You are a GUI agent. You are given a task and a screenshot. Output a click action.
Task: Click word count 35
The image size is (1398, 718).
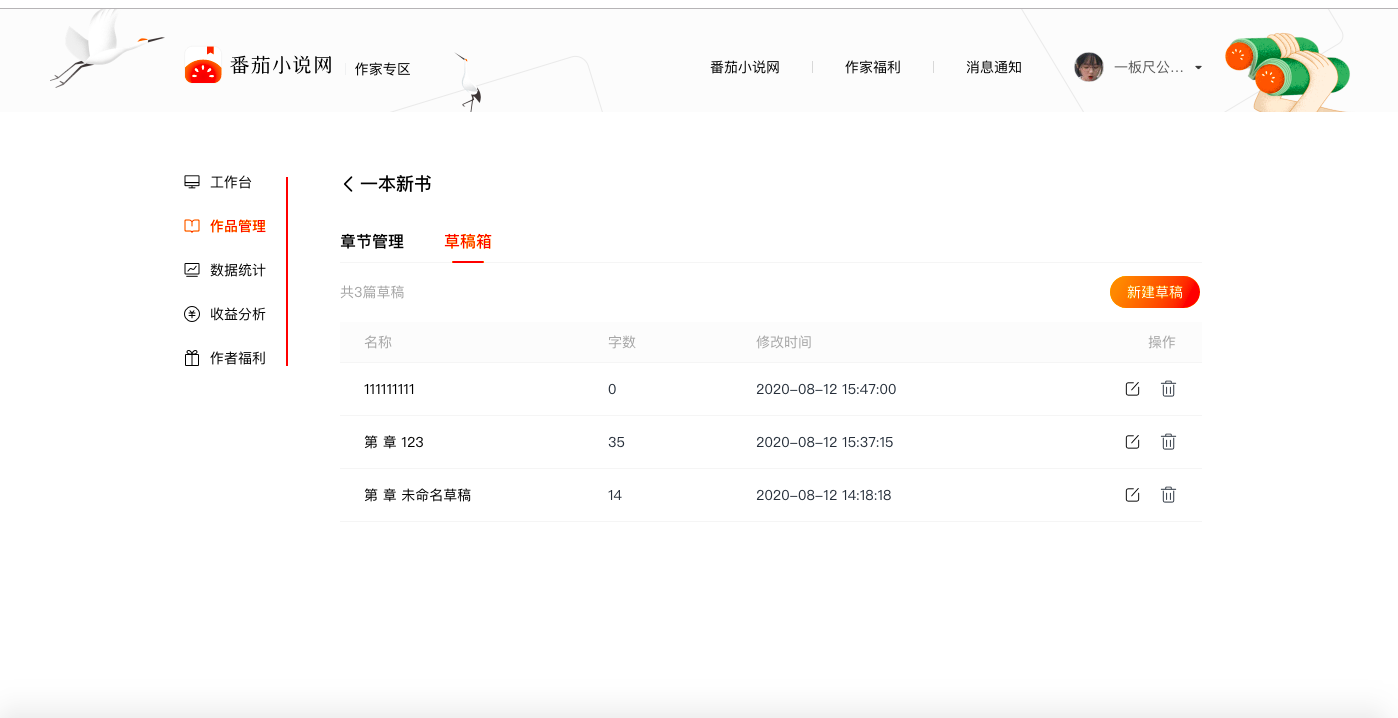point(616,442)
